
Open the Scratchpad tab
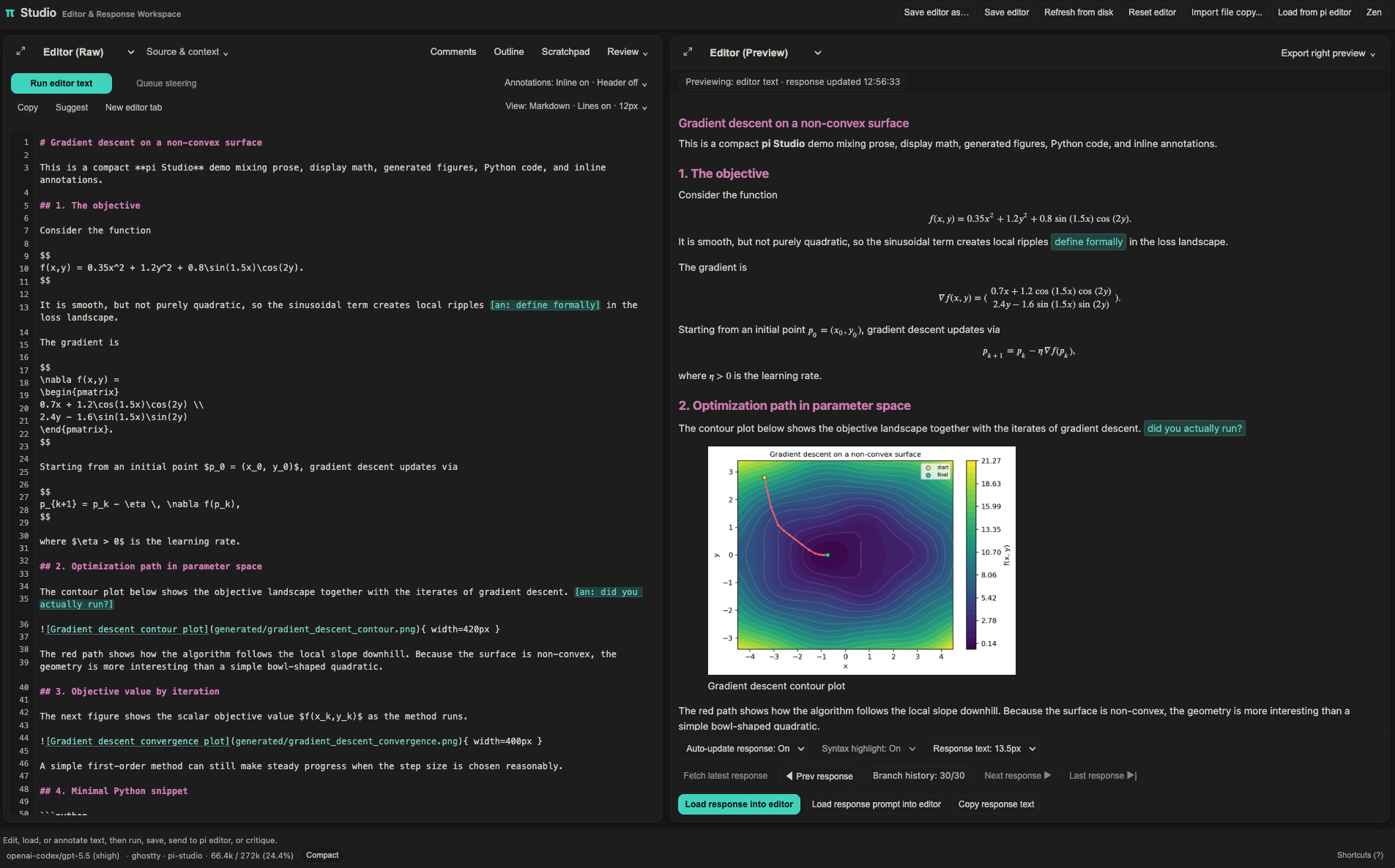[x=565, y=52]
